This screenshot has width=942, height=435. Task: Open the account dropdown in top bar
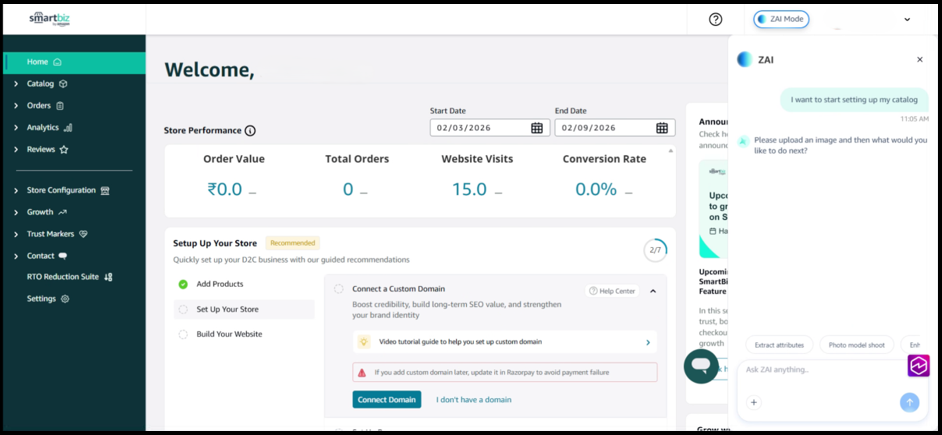click(x=907, y=19)
